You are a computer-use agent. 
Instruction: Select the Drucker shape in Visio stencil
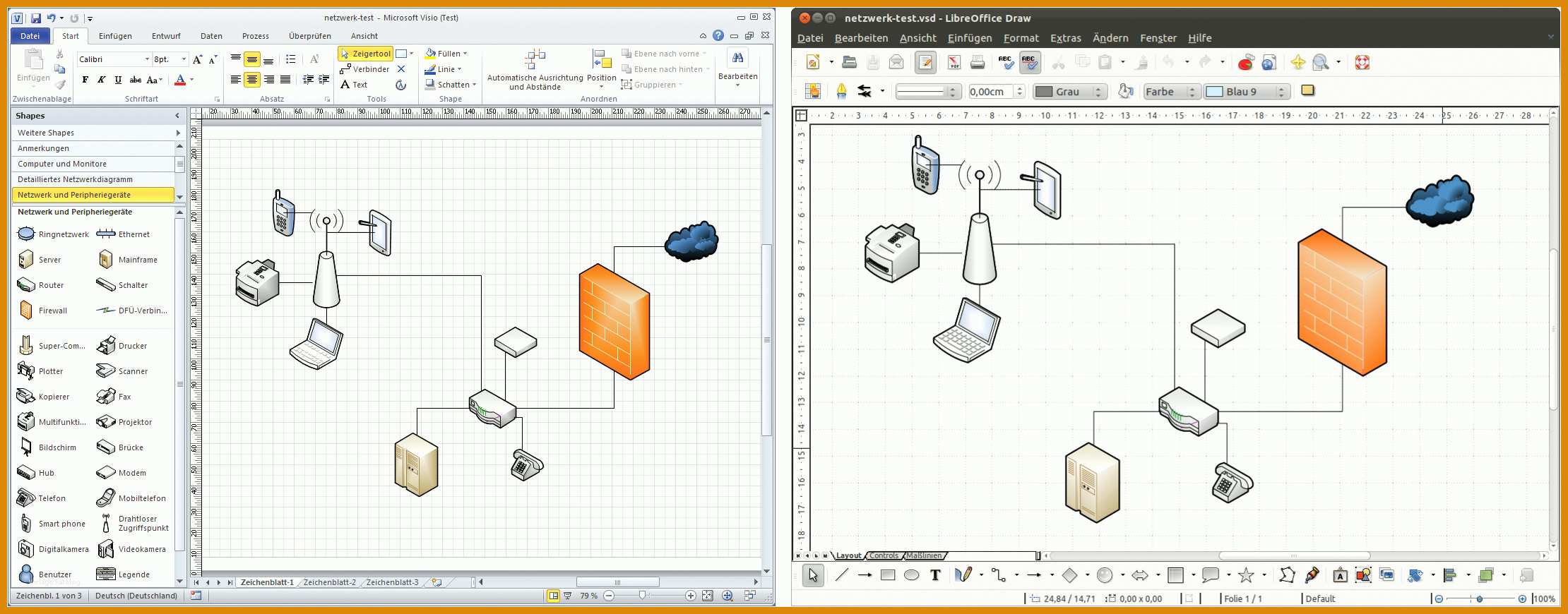122,346
